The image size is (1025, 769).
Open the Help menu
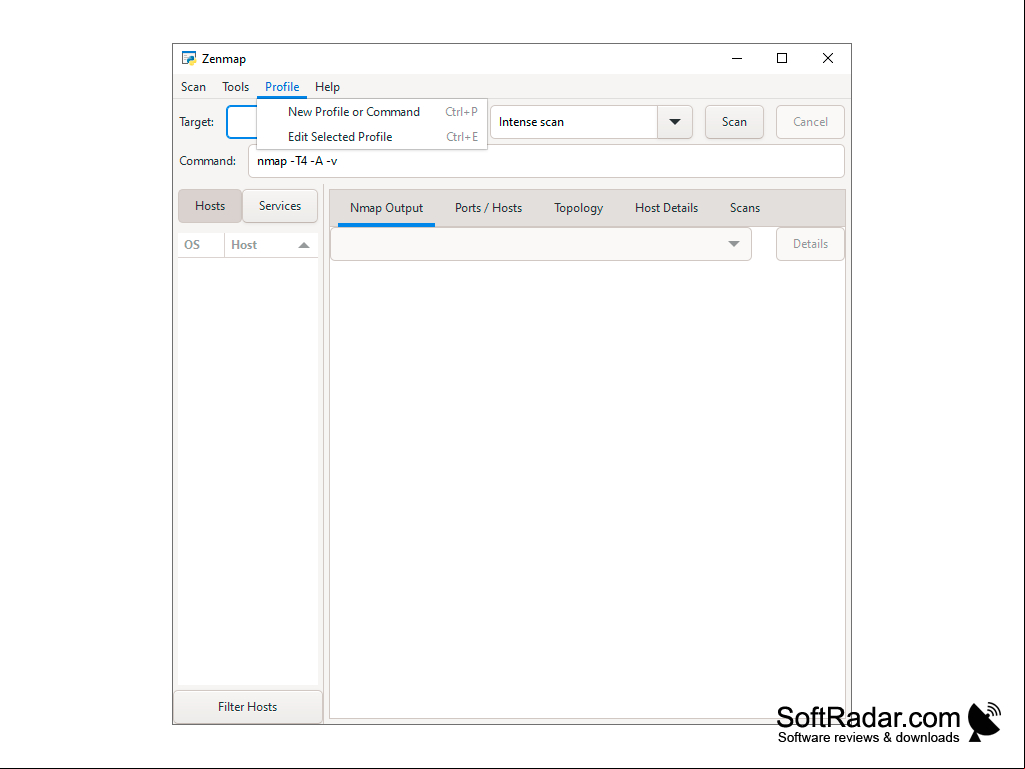coord(328,87)
